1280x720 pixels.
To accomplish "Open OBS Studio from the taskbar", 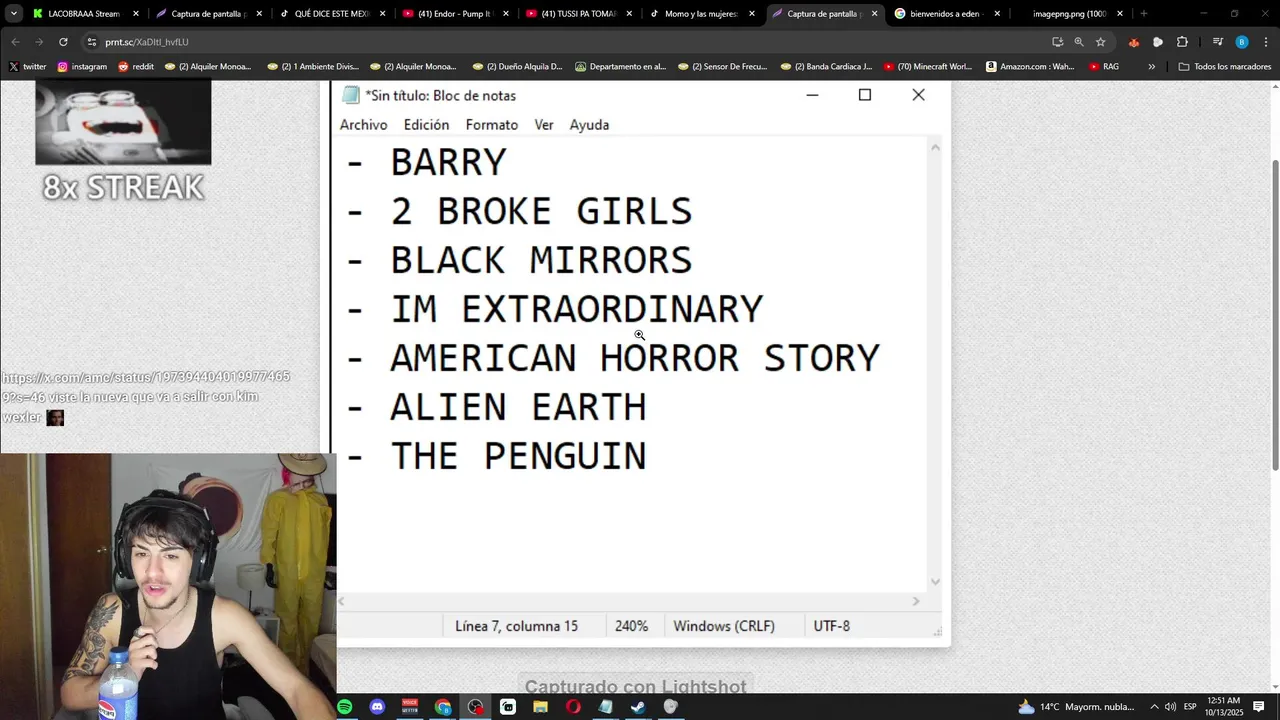I will pyautogui.click(x=475, y=707).
